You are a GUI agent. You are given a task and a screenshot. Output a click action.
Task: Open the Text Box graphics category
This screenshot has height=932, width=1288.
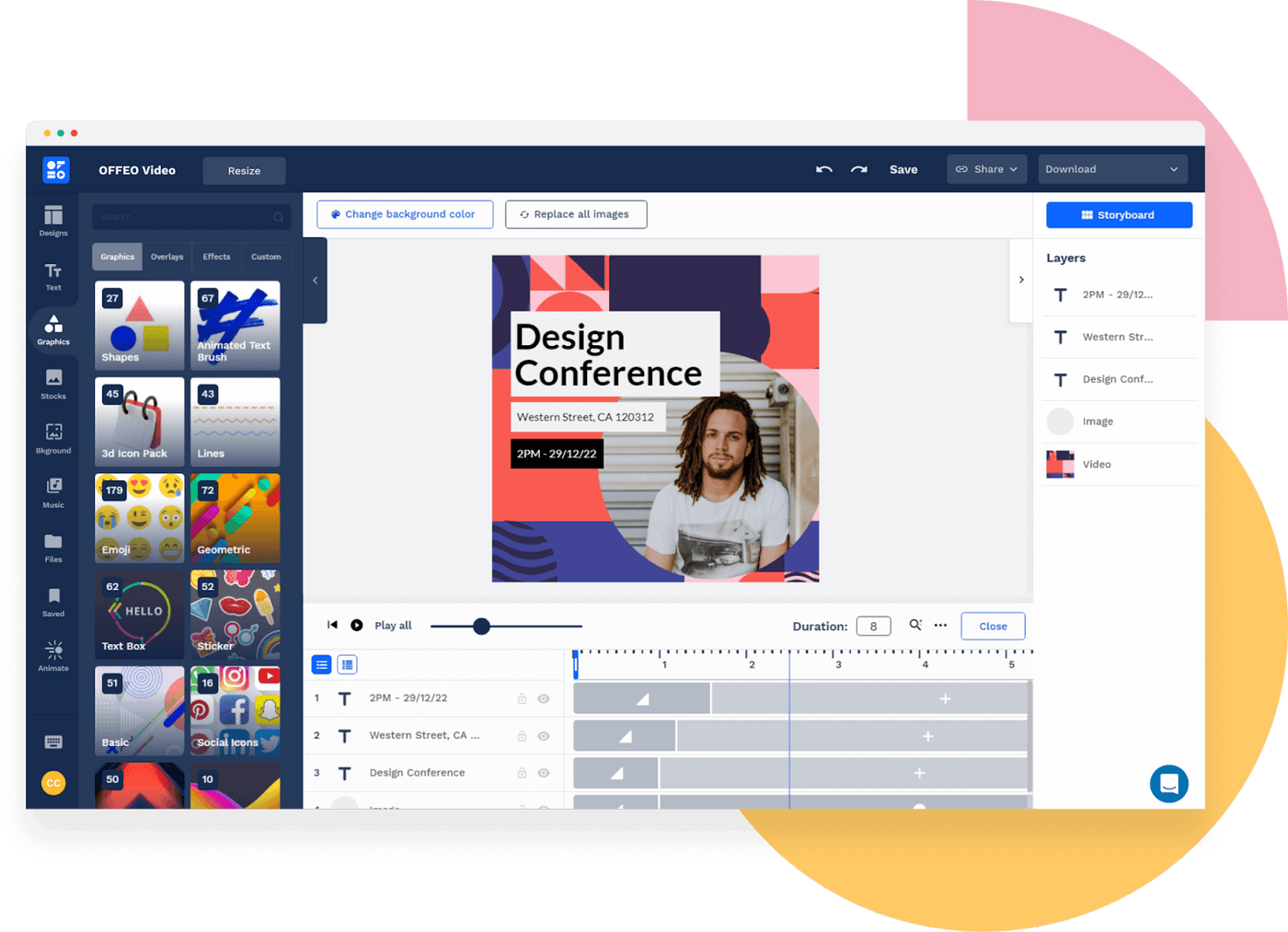pos(139,615)
